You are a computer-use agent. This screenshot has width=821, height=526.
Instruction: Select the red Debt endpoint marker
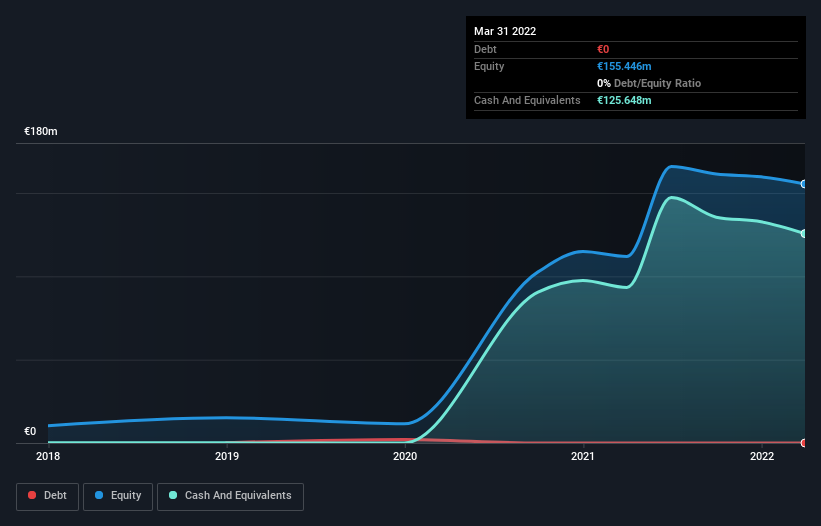(x=804, y=443)
